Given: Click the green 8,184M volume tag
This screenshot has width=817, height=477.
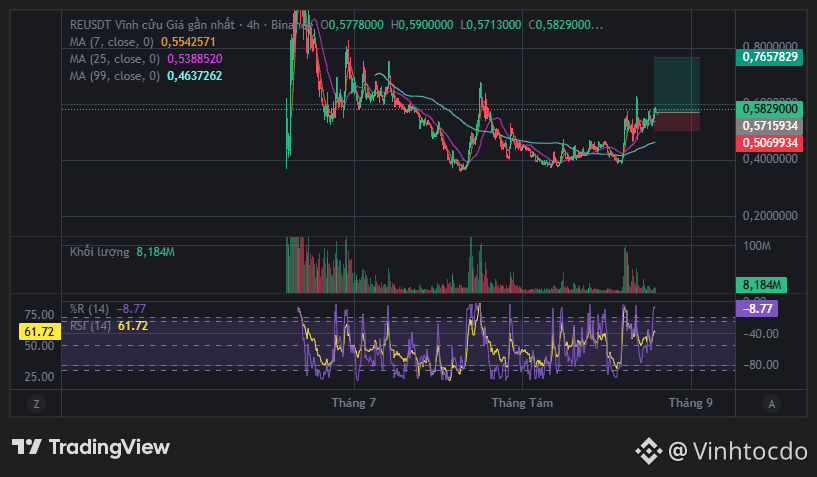Looking at the screenshot, I should (x=761, y=285).
